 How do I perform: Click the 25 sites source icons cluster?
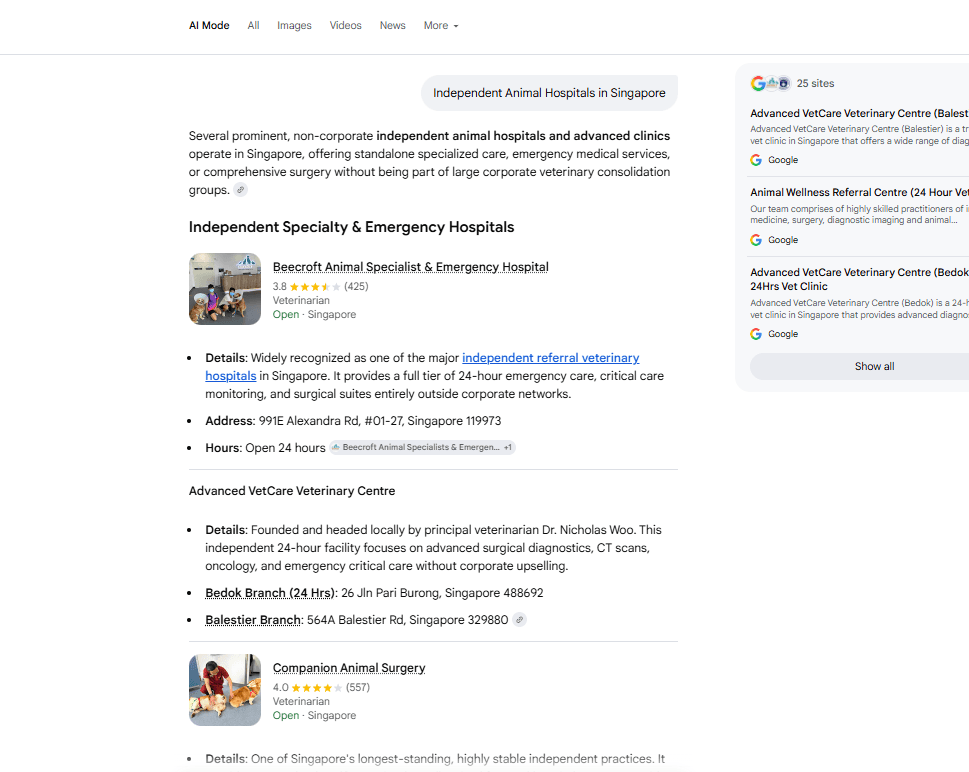[770, 83]
